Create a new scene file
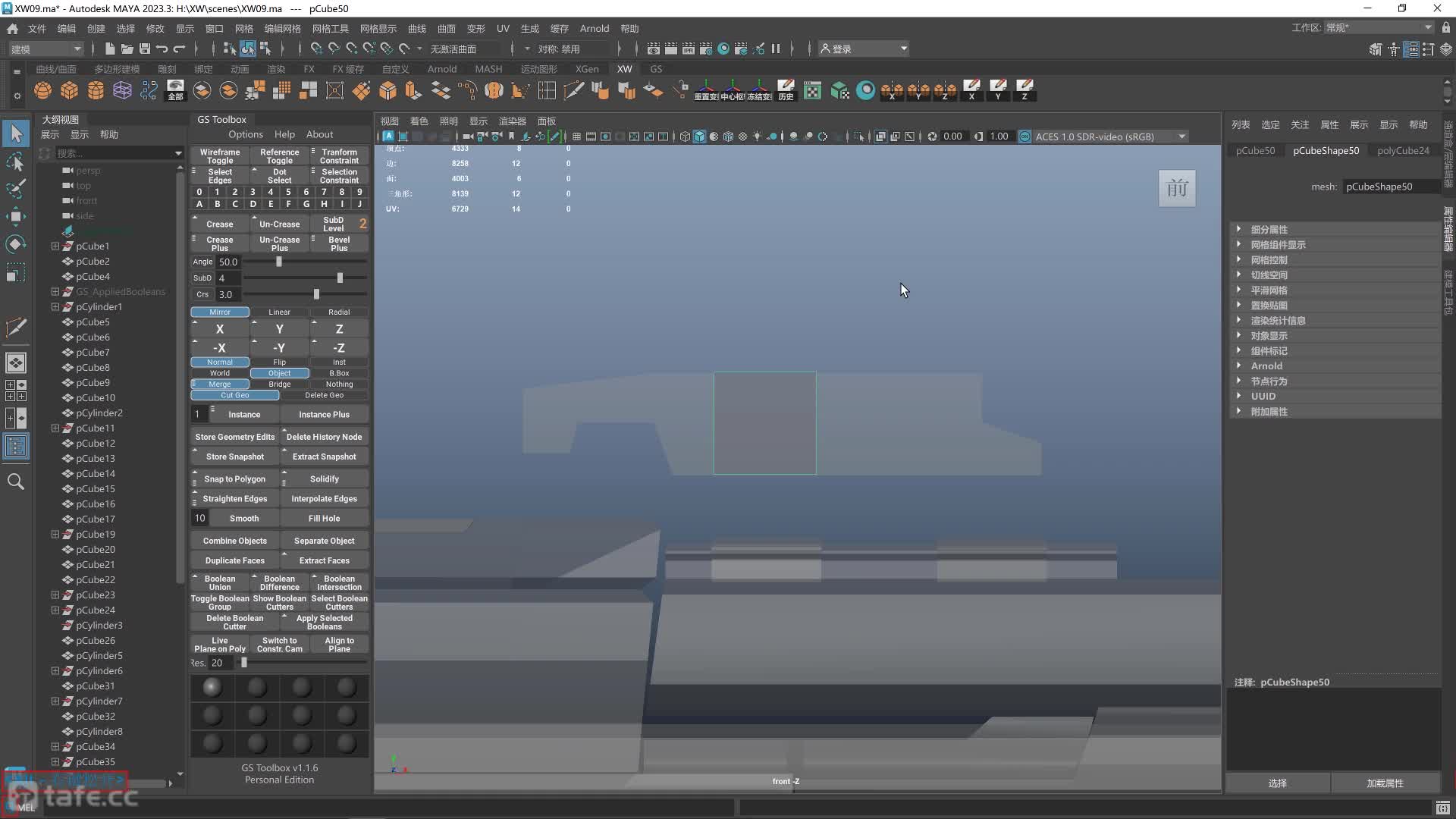The image size is (1456, 819). 110,49
